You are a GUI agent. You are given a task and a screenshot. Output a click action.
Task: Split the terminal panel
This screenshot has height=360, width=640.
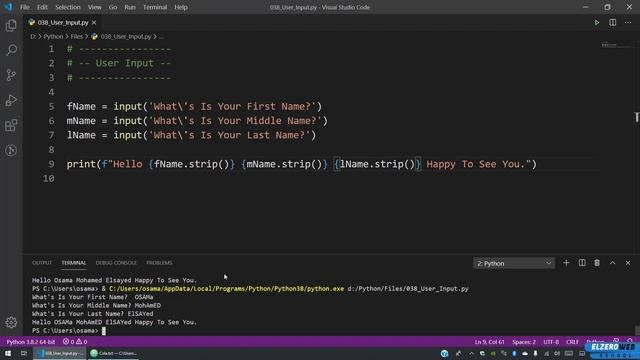click(x=582, y=263)
